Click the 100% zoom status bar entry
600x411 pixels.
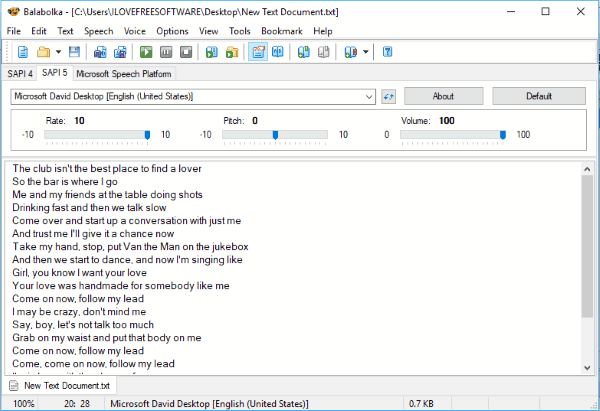[24, 404]
